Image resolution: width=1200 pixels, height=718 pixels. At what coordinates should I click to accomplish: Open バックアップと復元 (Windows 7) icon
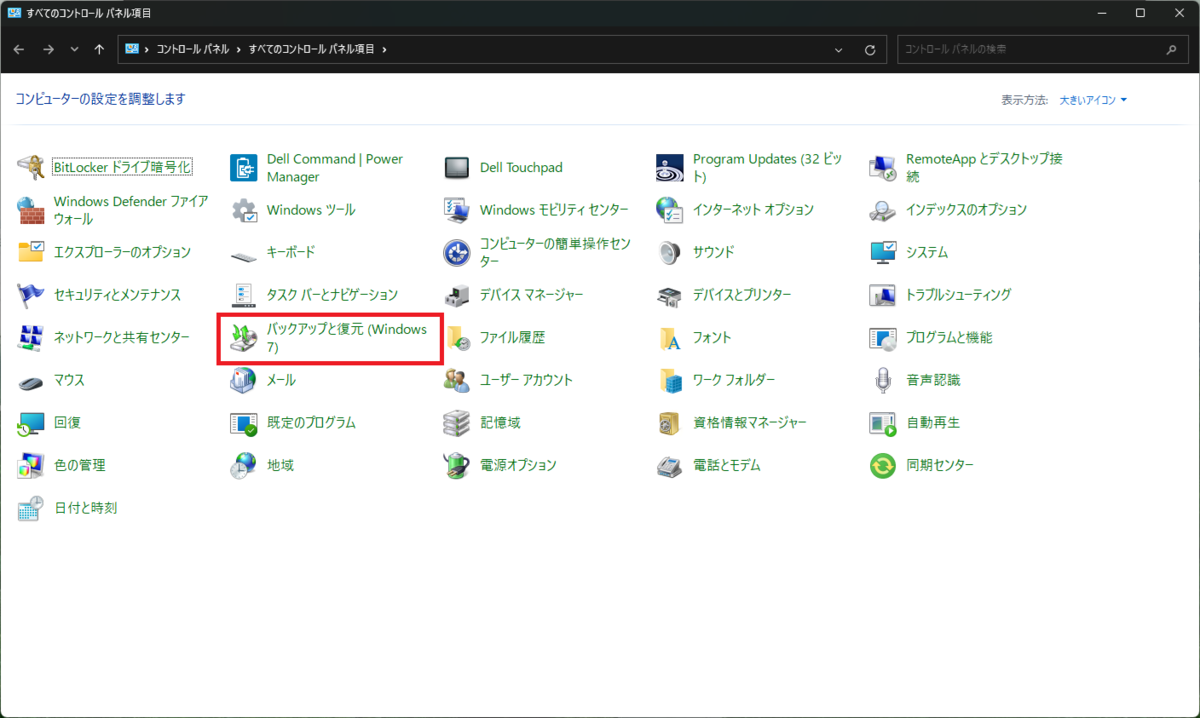pyautogui.click(x=244, y=337)
